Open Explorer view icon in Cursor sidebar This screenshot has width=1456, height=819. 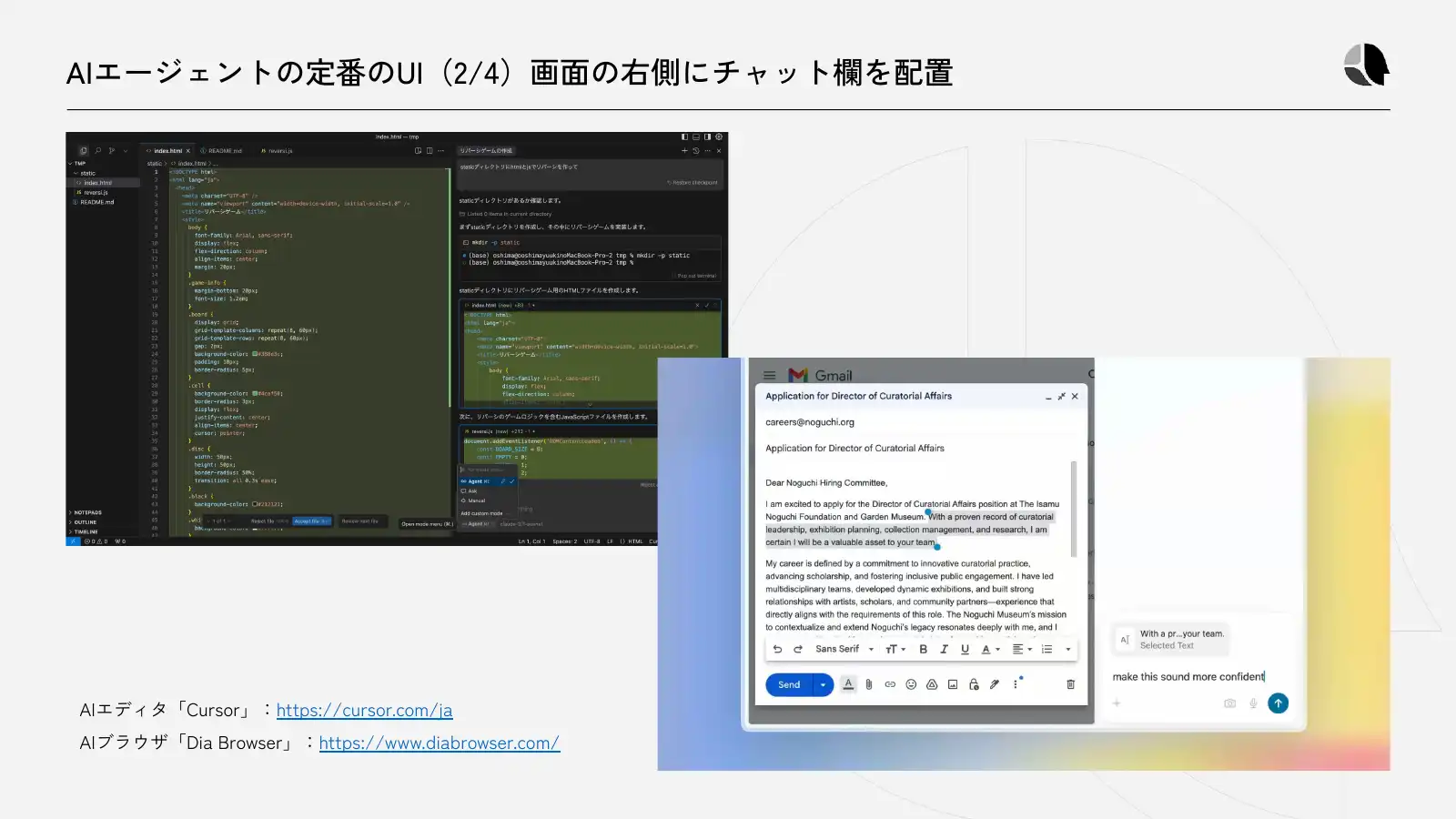pyautogui.click(x=84, y=151)
